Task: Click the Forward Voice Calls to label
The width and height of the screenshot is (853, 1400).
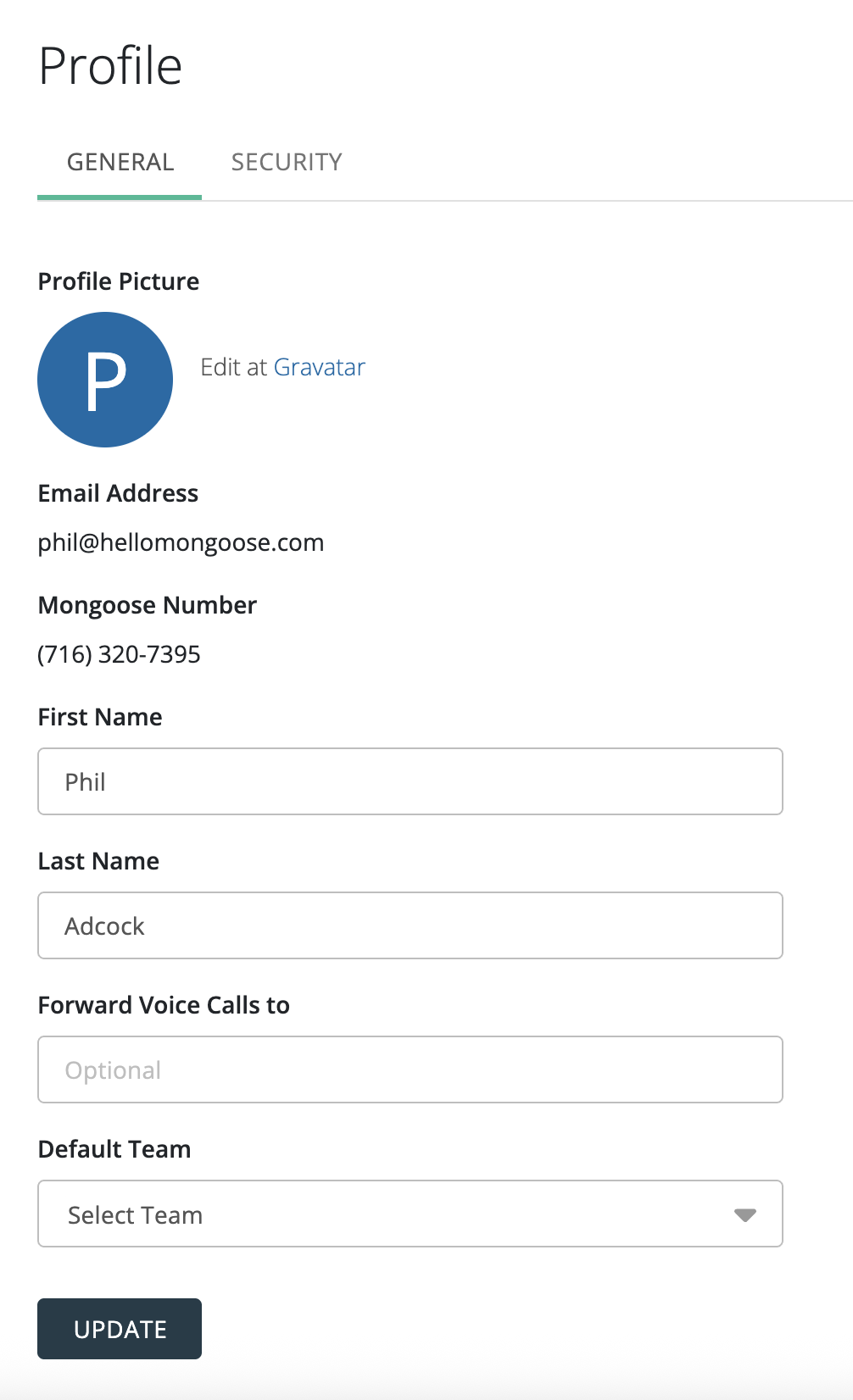Action: (164, 1005)
